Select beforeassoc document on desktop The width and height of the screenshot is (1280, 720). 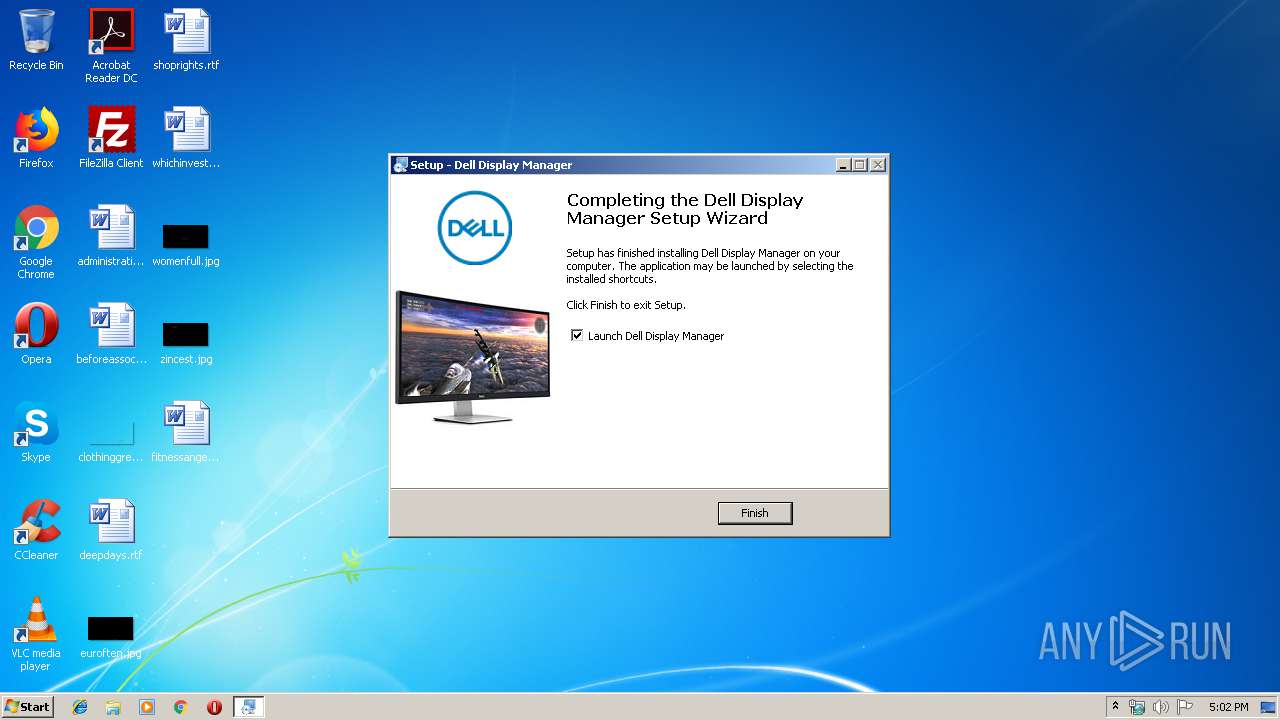coord(111,334)
